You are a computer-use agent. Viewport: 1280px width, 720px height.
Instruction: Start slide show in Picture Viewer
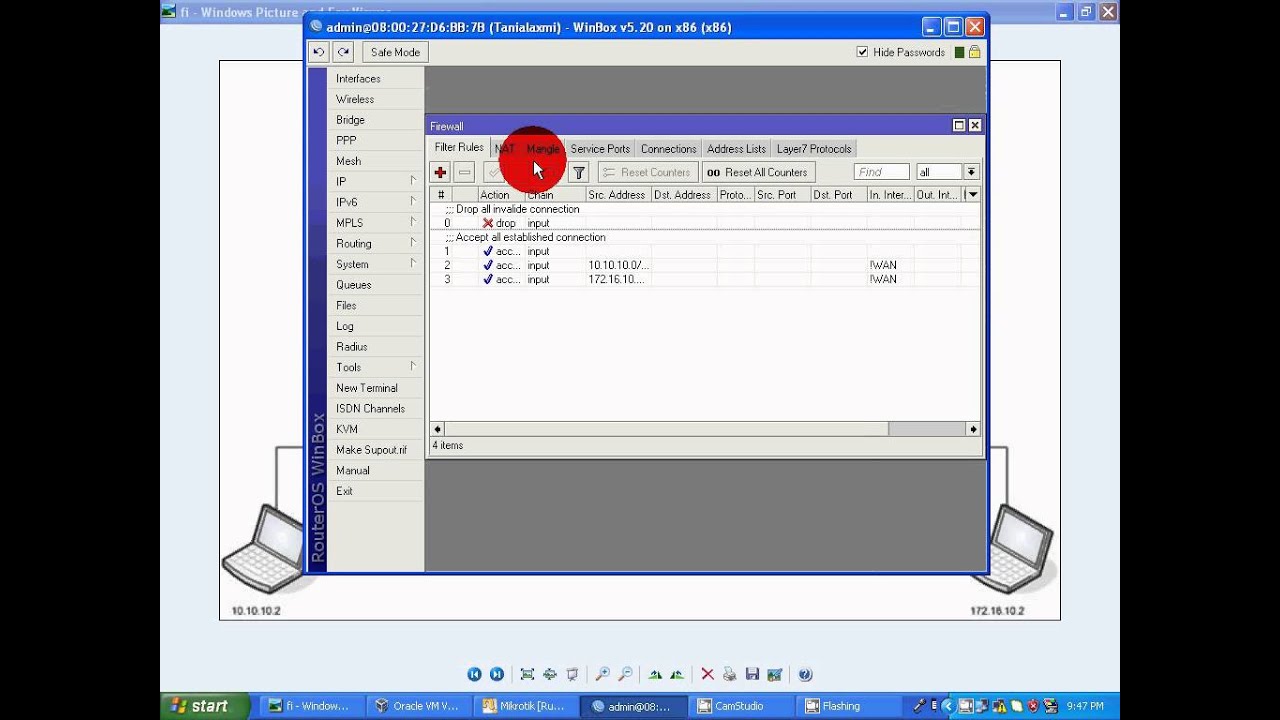572,675
